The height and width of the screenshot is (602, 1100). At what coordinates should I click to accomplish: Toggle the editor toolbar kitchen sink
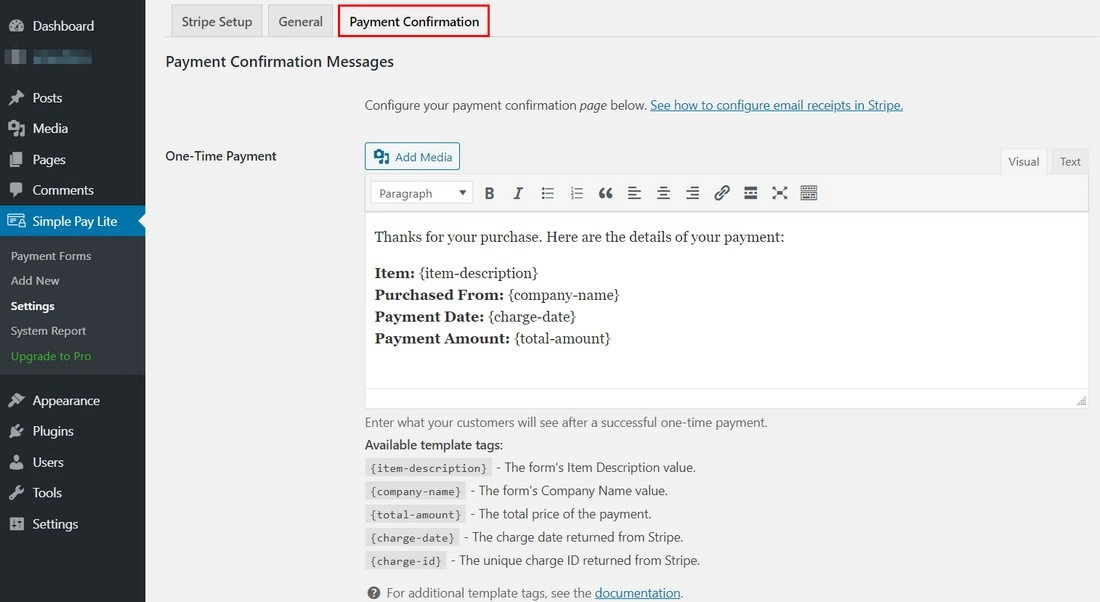point(809,193)
